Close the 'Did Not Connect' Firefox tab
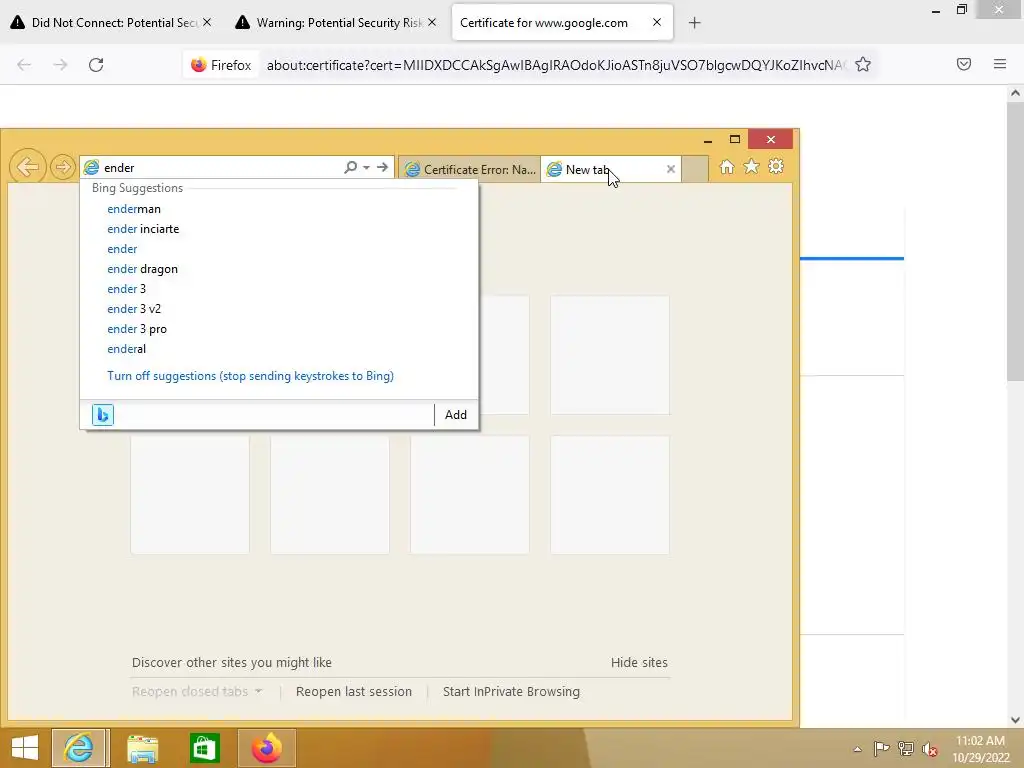 point(207,22)
